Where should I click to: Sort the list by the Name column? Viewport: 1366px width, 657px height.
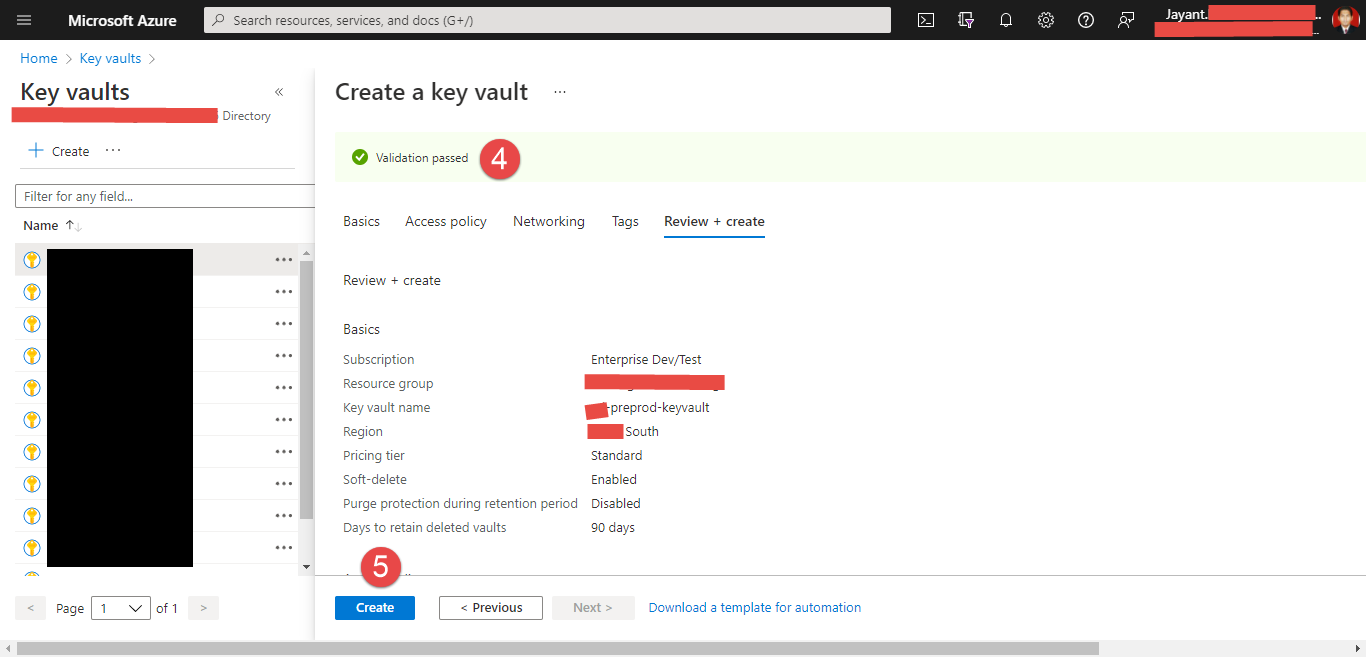52,226
